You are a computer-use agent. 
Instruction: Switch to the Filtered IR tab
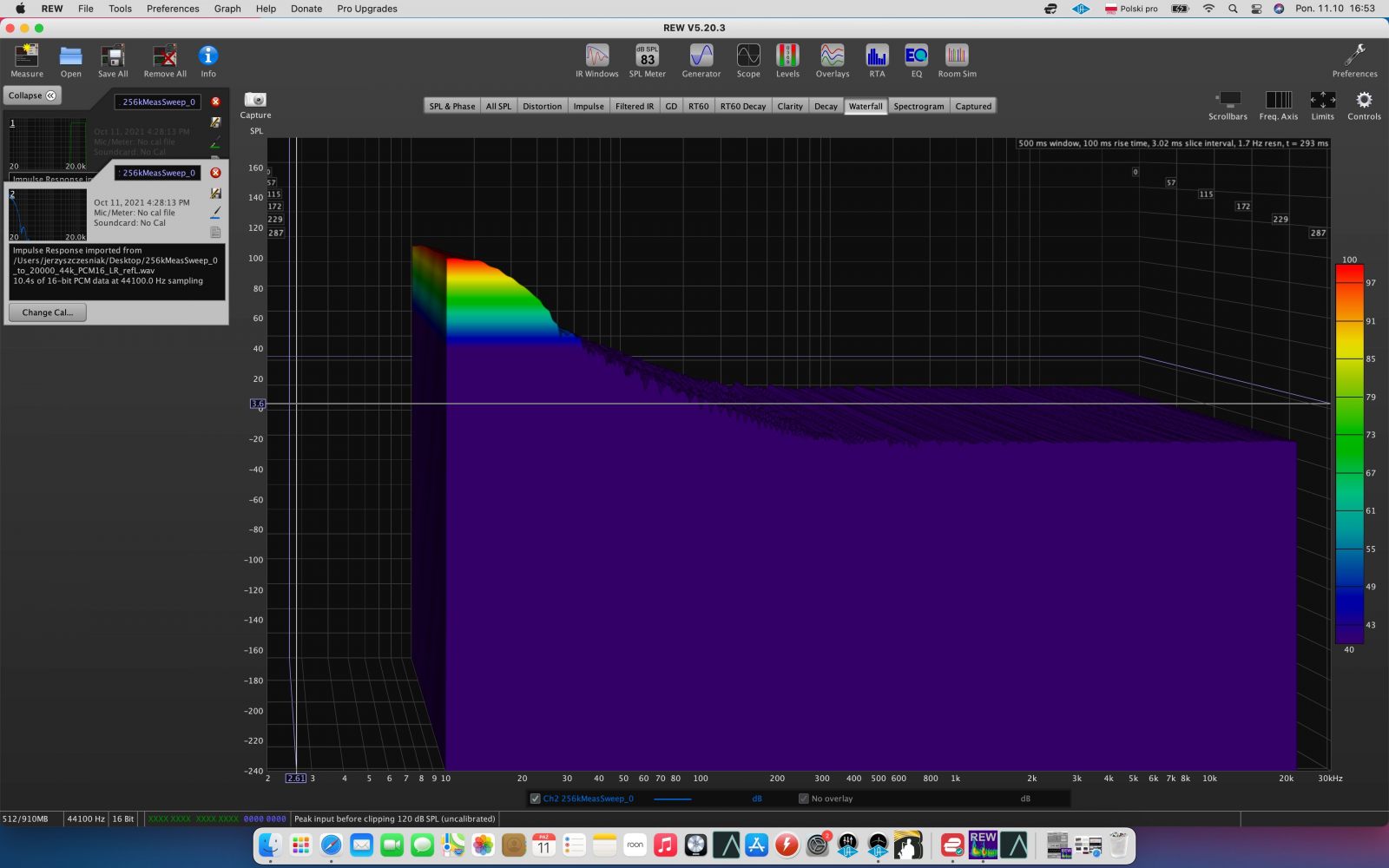tap(635, 106)
